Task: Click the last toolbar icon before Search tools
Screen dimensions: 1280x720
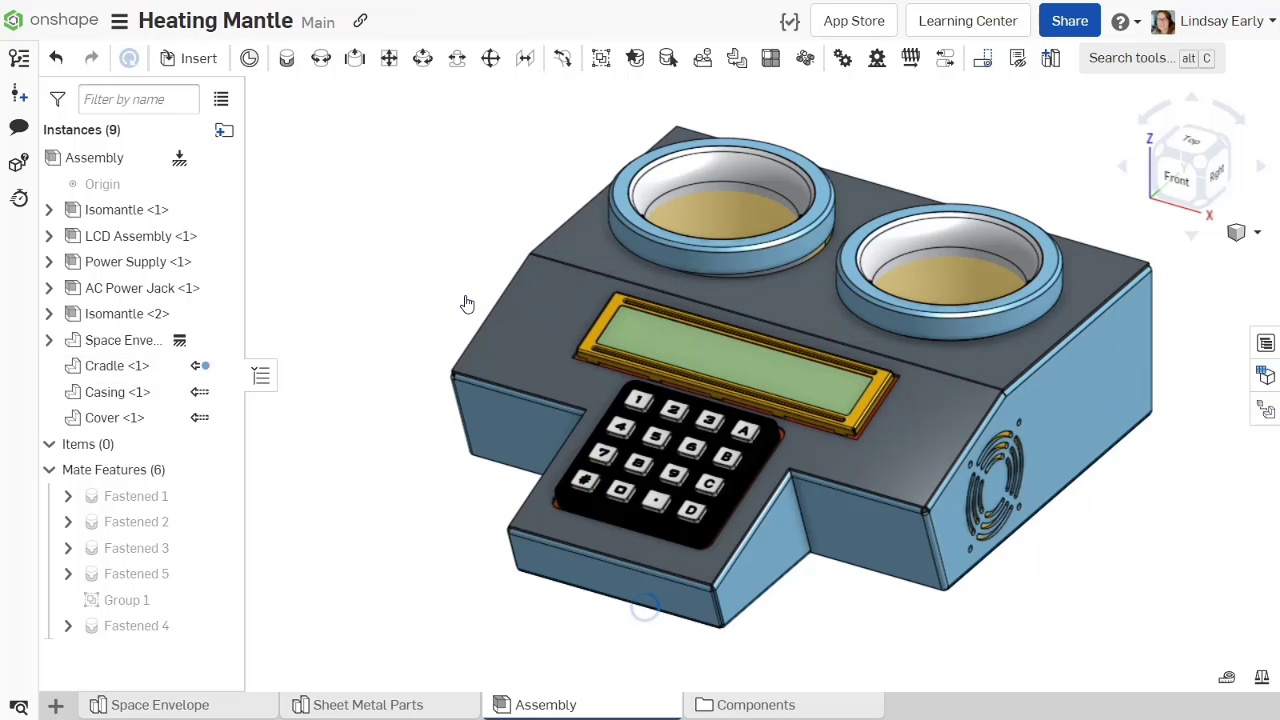Action: (x=1051, y=58)
